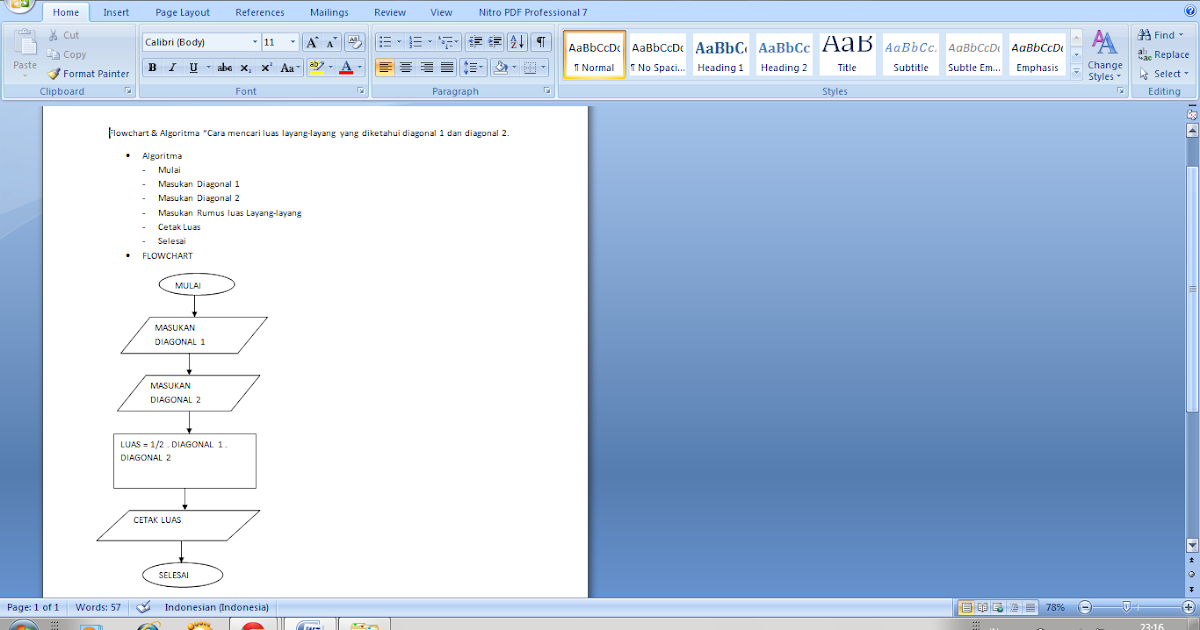Clear formatting with the eraser icon
Viewport: 1200px width, 630px height.
[x=354, y=42]
